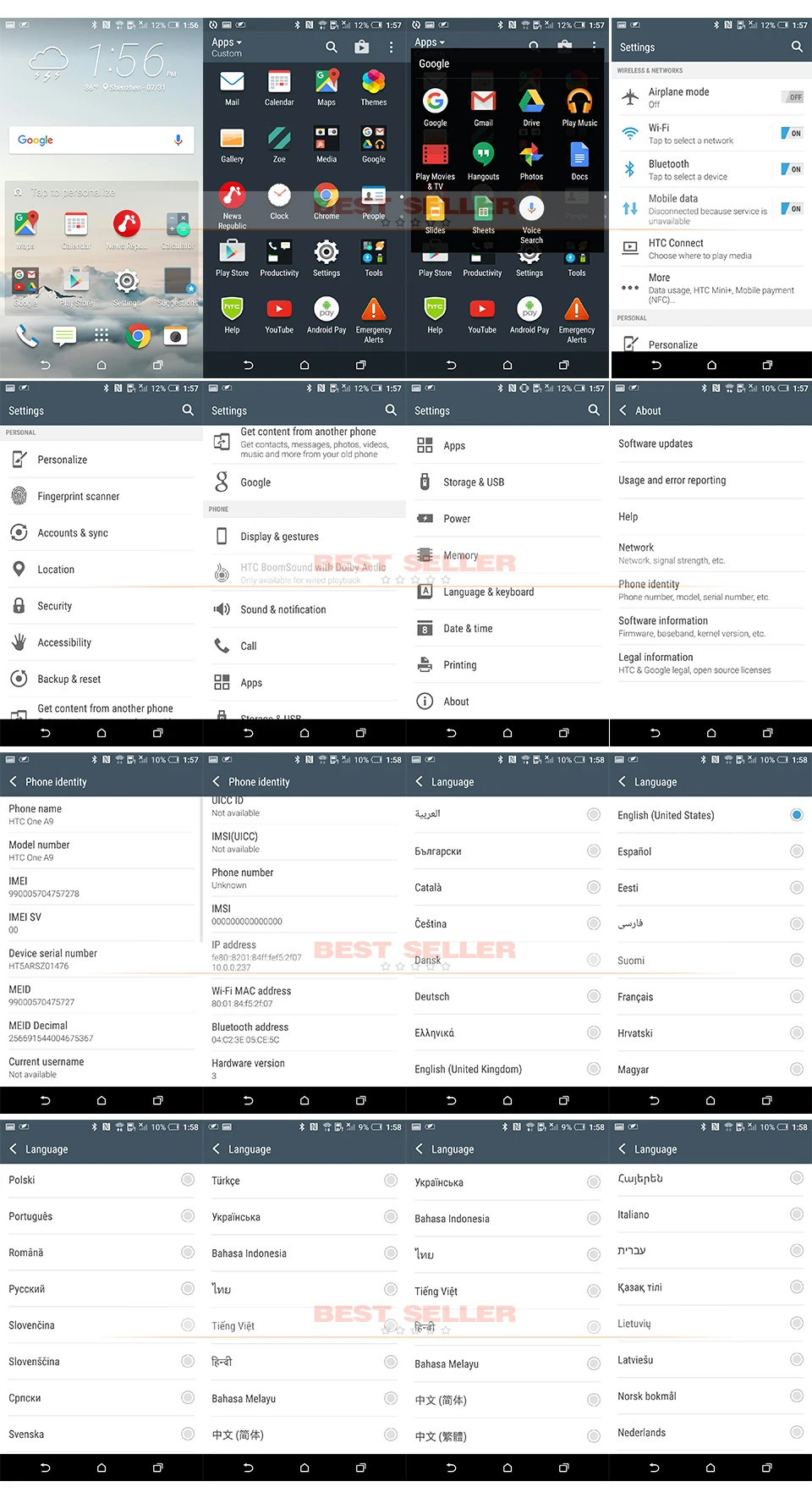Toggle Airplane mode switch
812x1498 pixels.
[x=793, y=97]
